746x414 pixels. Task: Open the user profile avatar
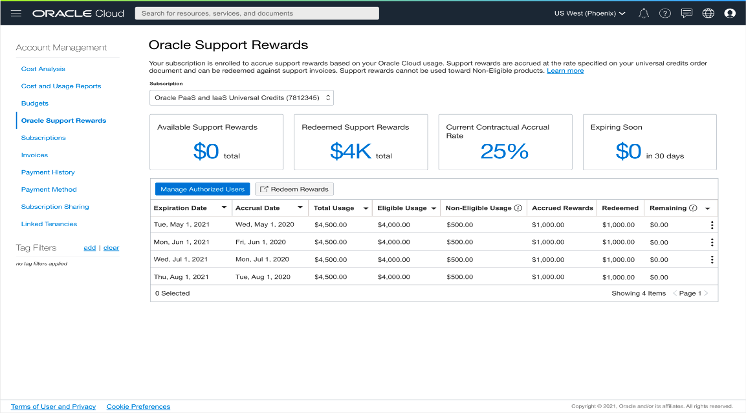[730, 13]
